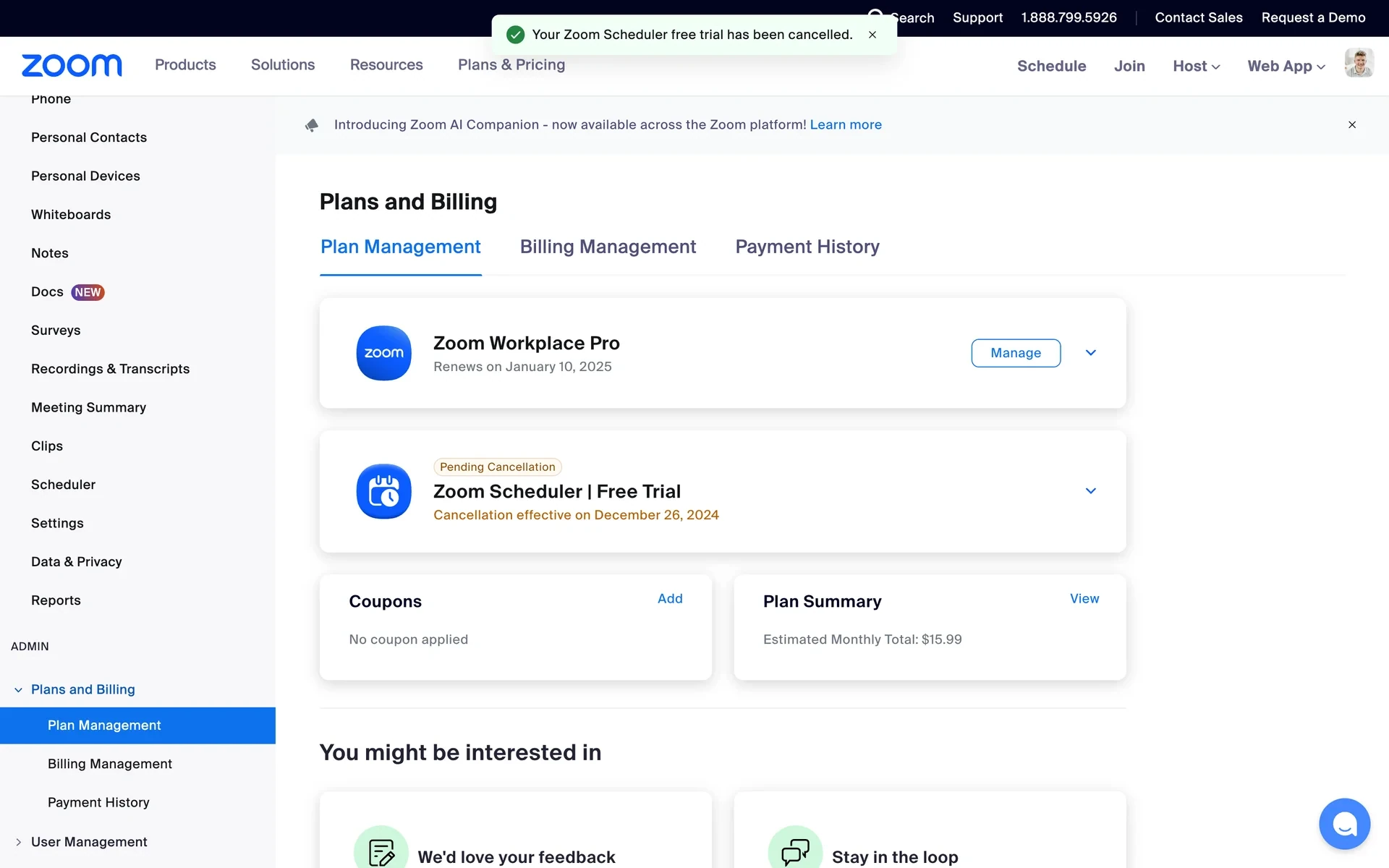The width and height of the screenshot is (1389, 868).
Task: Click the feedback form icon
Action: [x=381, y=851]
